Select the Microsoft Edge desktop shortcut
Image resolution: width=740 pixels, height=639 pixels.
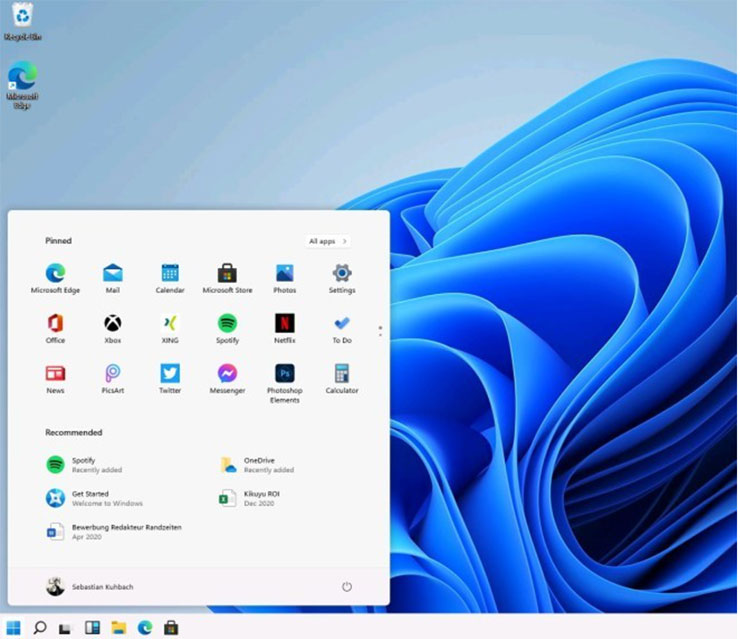(22, 85)
